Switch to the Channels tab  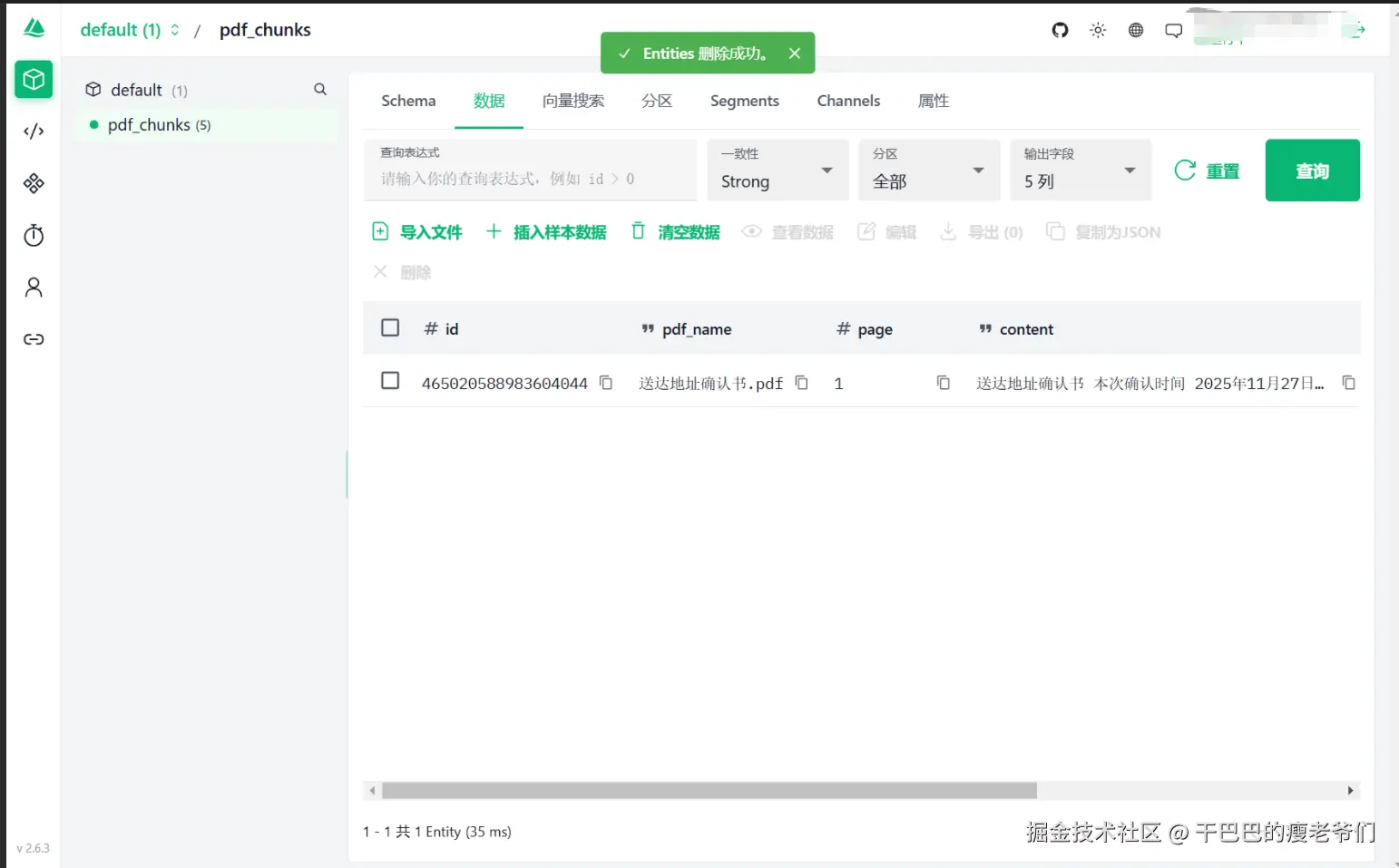(848, 101)
